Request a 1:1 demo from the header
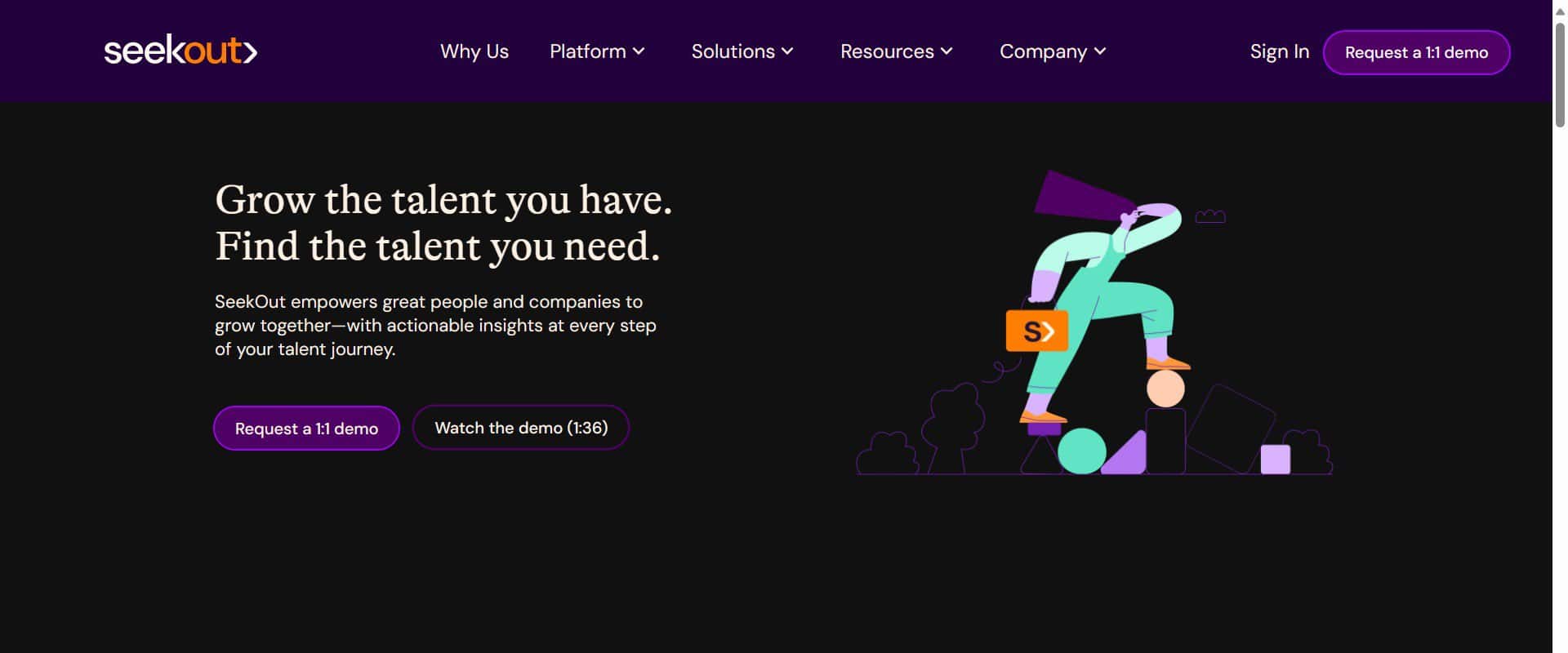The height and width of the screenshot is (653, 1568). [1416, 52]
